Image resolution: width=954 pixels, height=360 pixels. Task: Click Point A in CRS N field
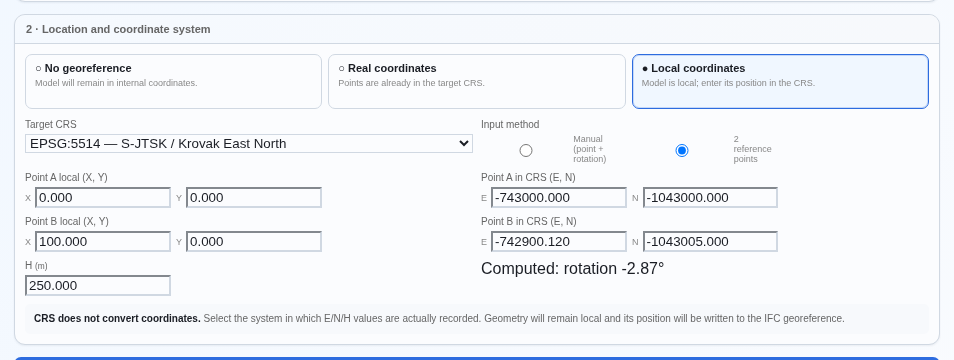710,198
